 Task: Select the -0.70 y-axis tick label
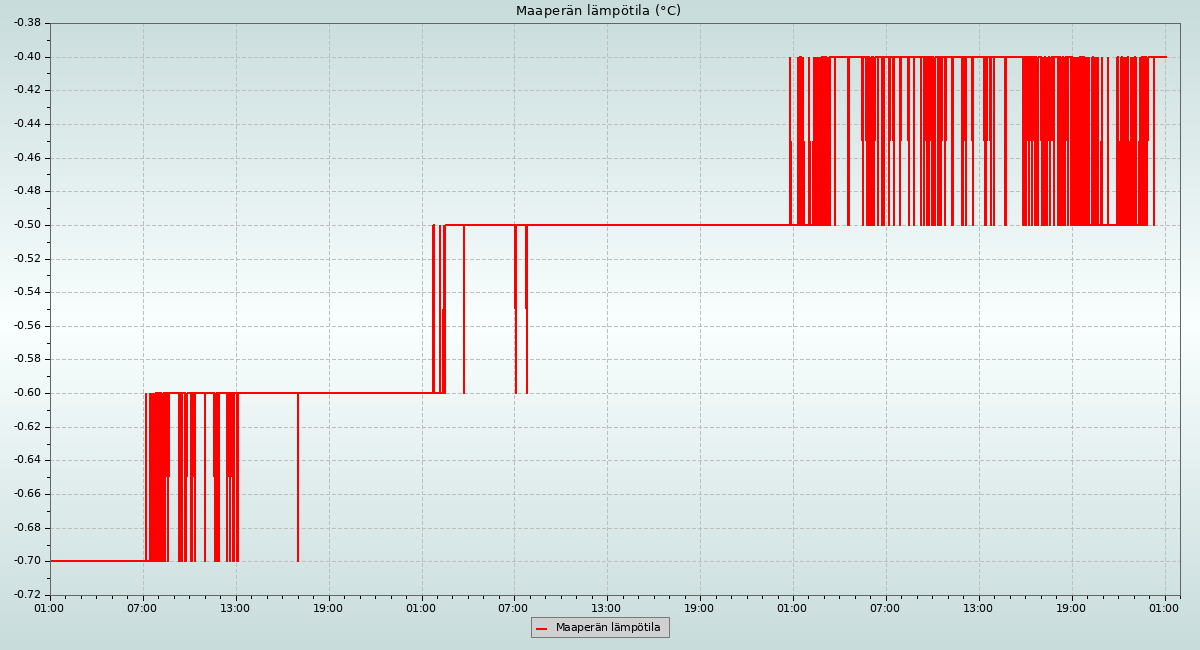point(28,560)
